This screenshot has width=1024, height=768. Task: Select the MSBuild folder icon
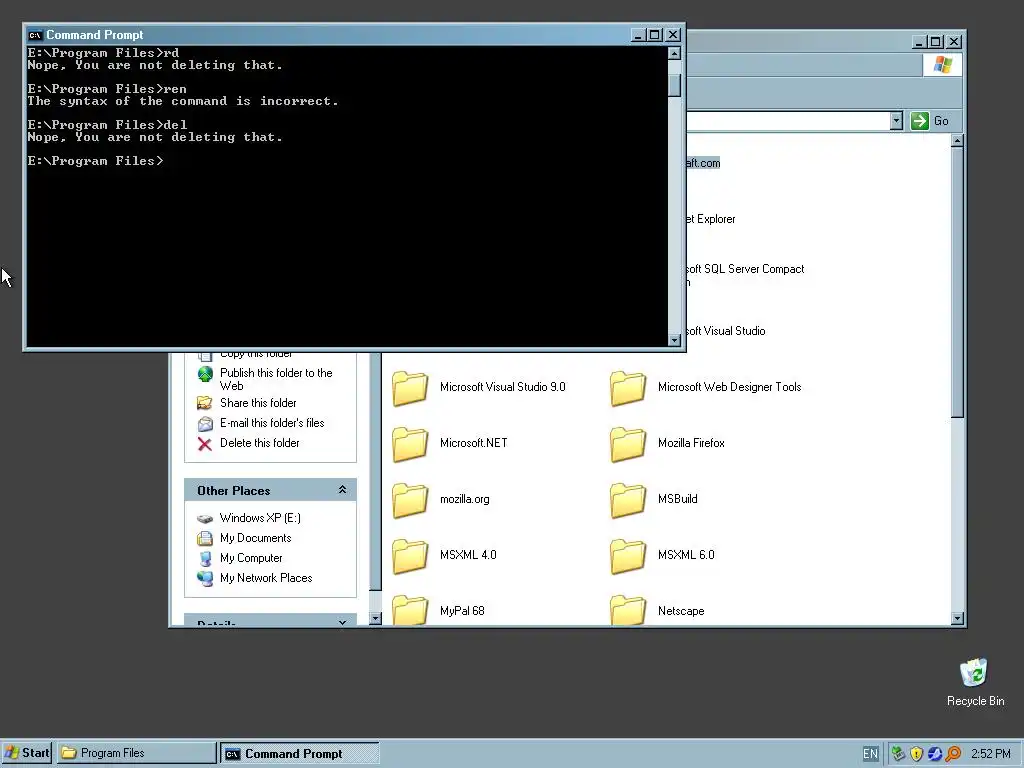tap(628, 500)
